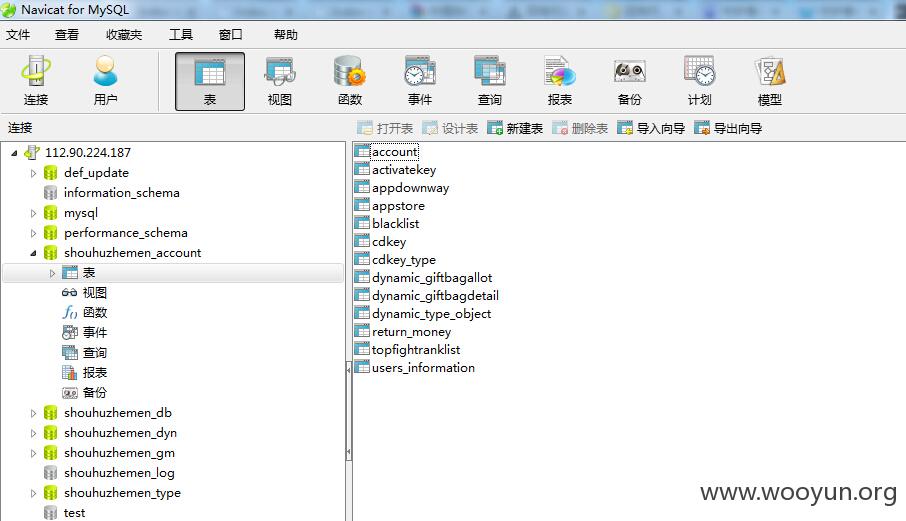Select the information_schema database icon
The image size is (906, 521).
(51, 193)
